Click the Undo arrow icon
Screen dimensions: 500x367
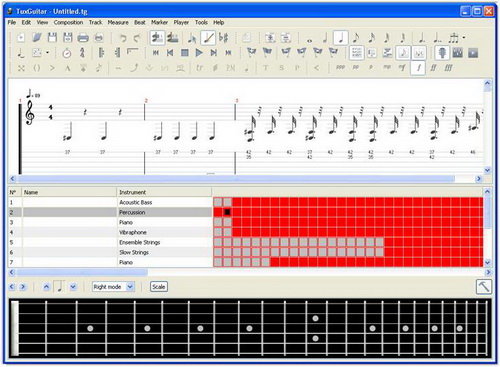(123, 38)
